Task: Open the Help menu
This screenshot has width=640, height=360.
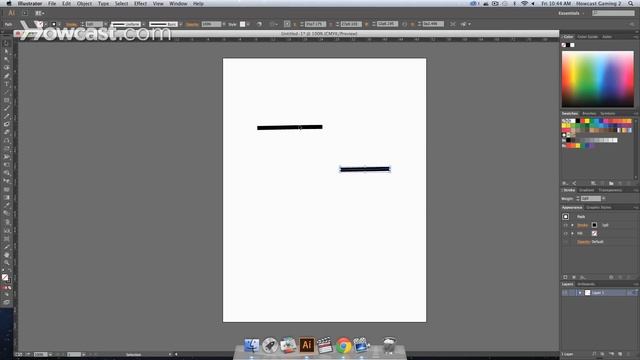Action: click(198, 3)
